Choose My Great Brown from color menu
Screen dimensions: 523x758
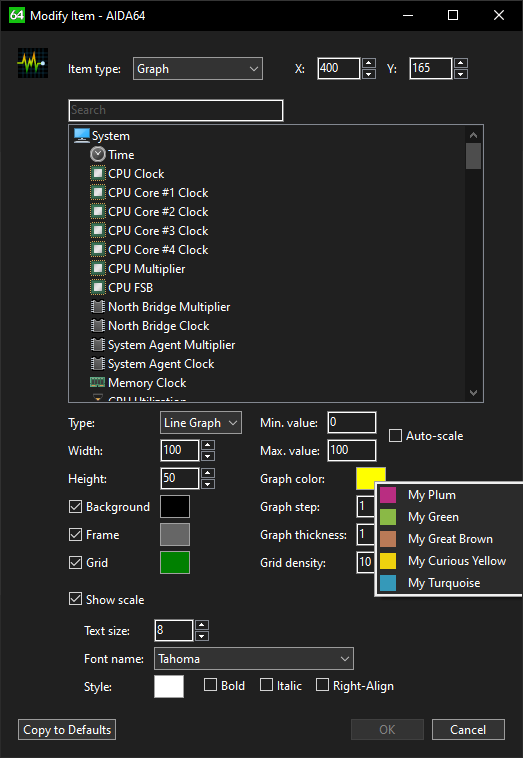coord(449,539)
